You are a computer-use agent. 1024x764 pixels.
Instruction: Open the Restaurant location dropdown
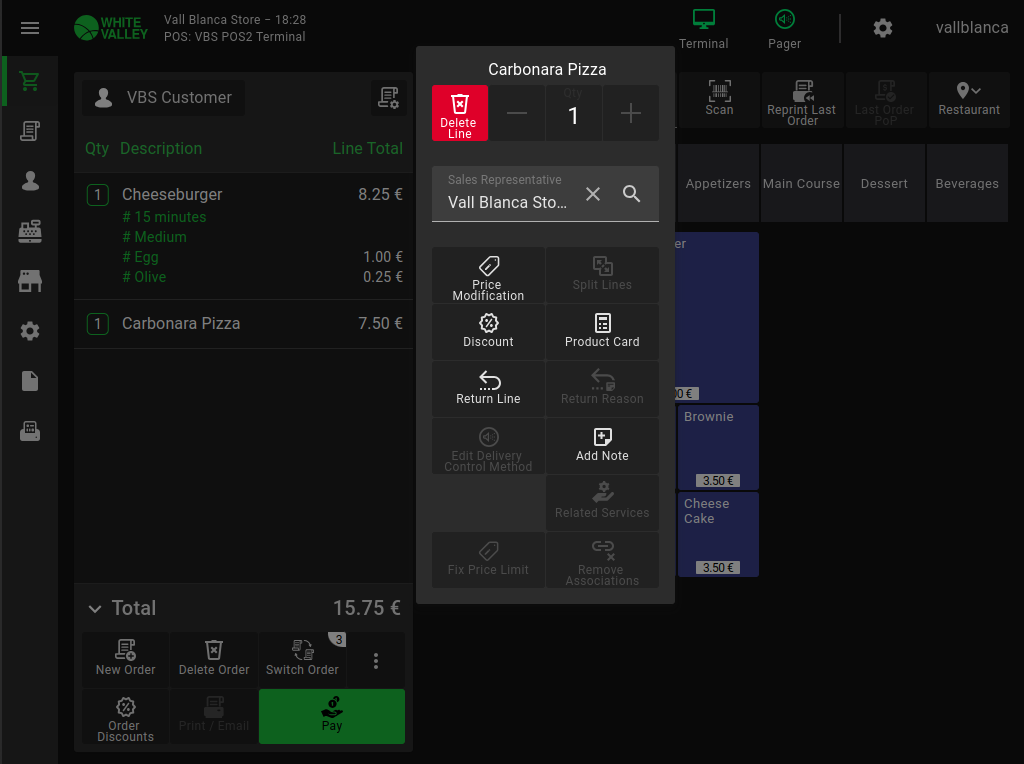[x=968, y=99]
